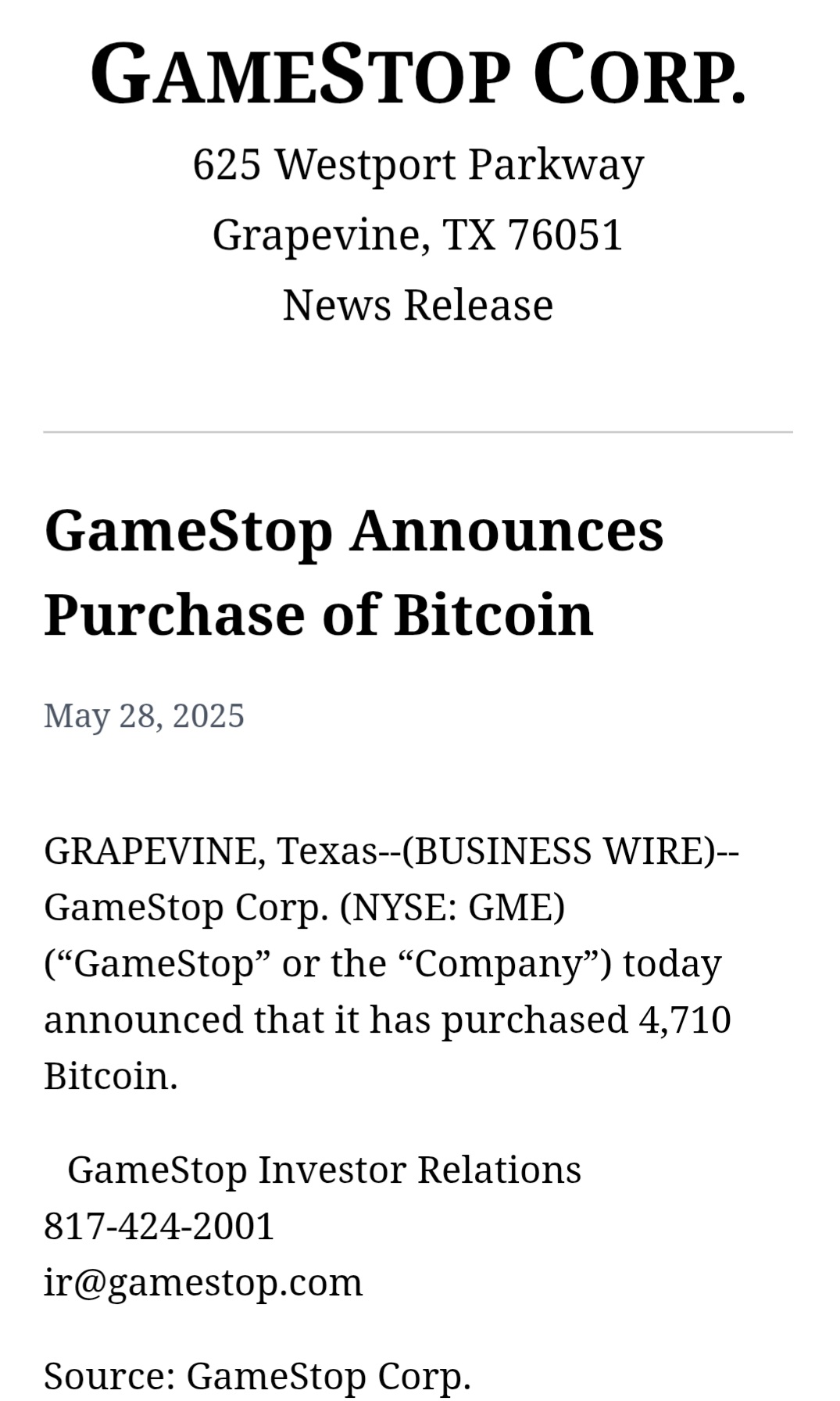Click the horizontal divider below the header
This screenshot has width=840, height=1401.
[x=418, y=432]
